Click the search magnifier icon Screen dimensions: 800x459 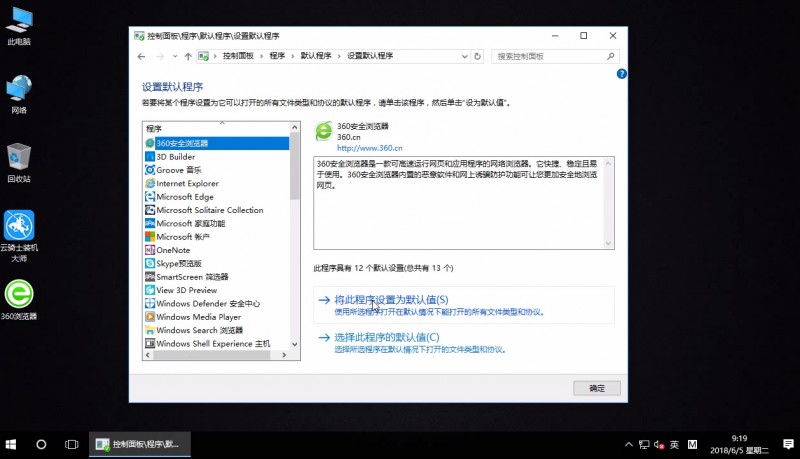pyautogui.click(x=610, y=56)
